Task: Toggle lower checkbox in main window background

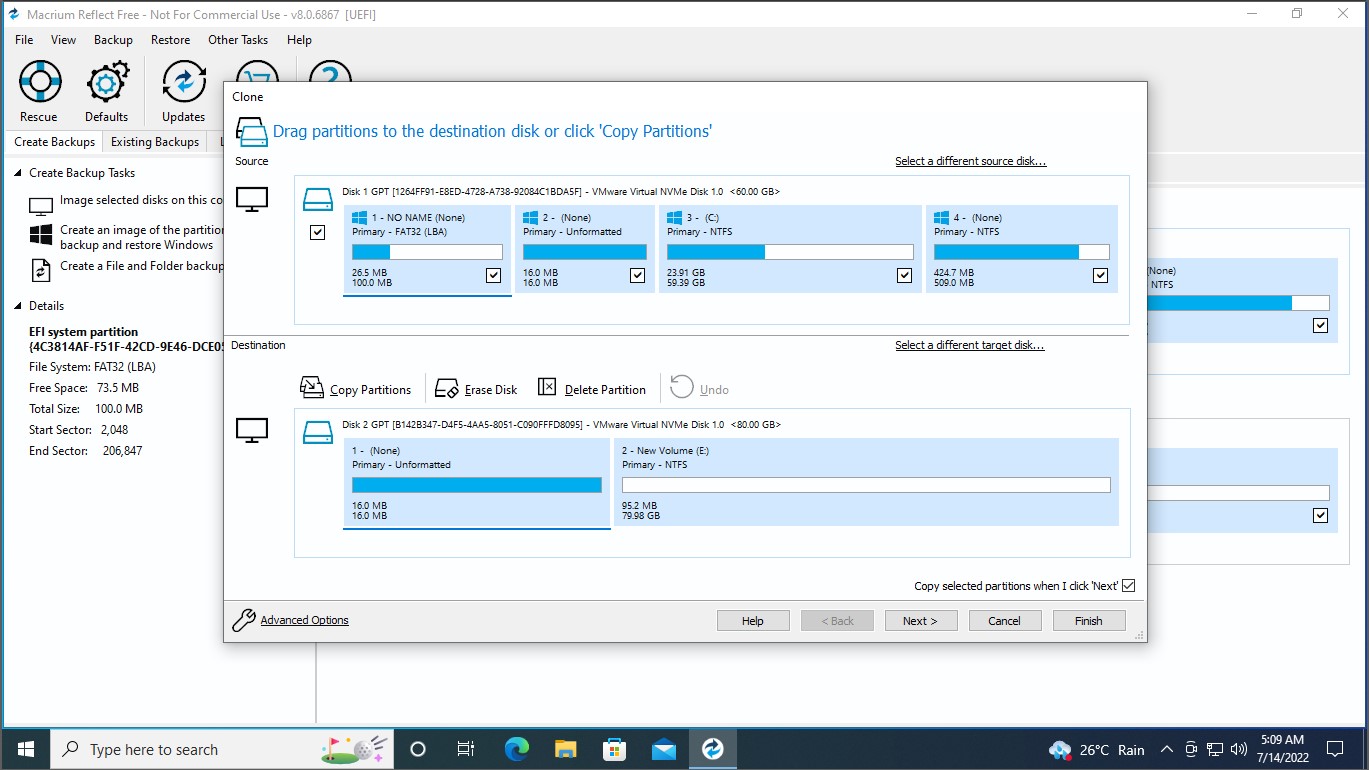Action: [x=1321, y=515]
